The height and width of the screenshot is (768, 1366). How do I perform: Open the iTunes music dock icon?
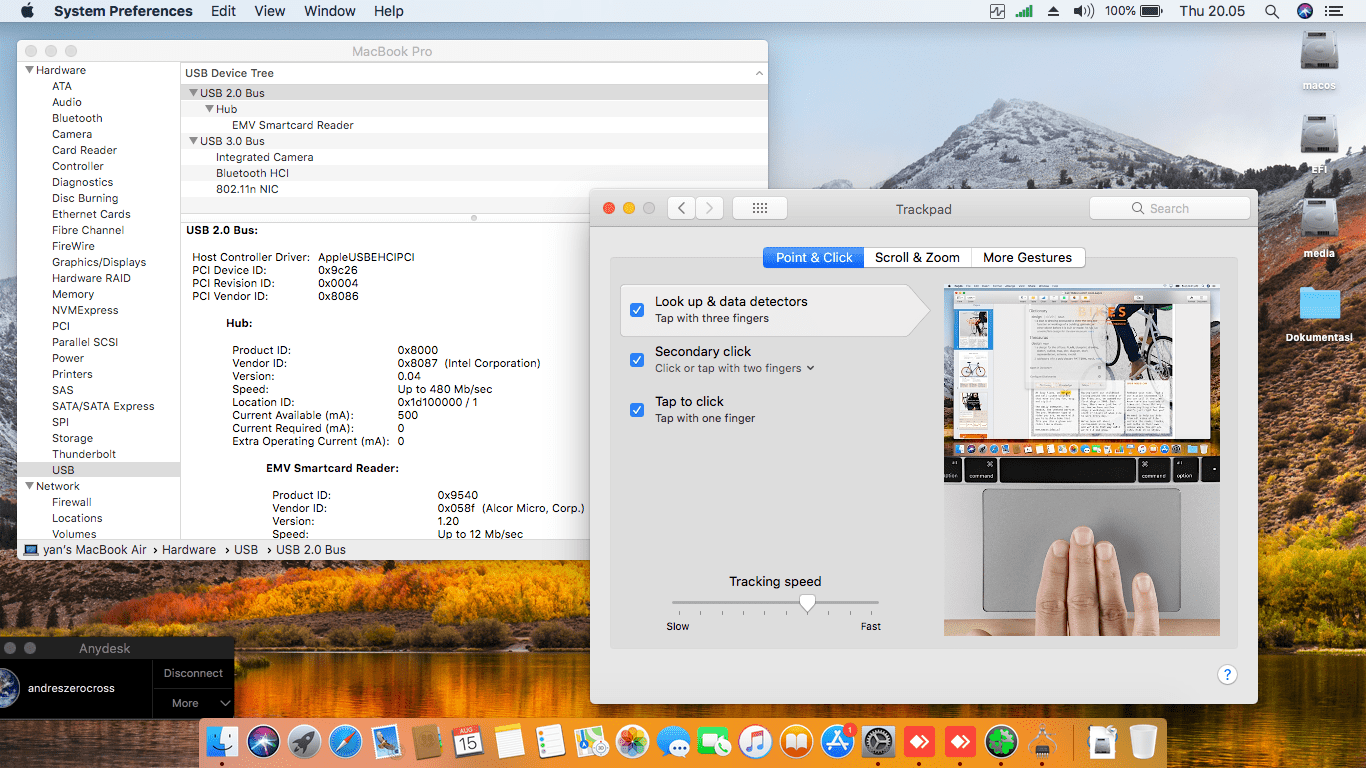coord(756,742)
